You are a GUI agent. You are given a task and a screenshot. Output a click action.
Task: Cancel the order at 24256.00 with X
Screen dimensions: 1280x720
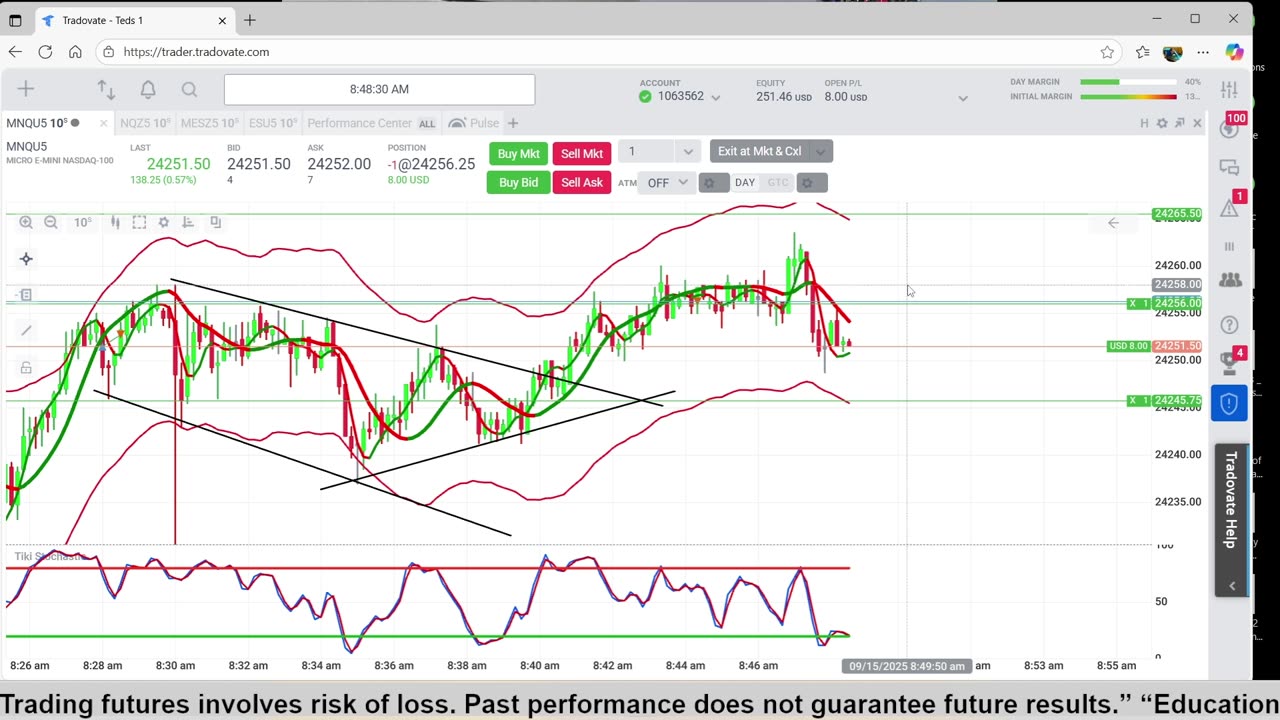[x=1133, y=303]
